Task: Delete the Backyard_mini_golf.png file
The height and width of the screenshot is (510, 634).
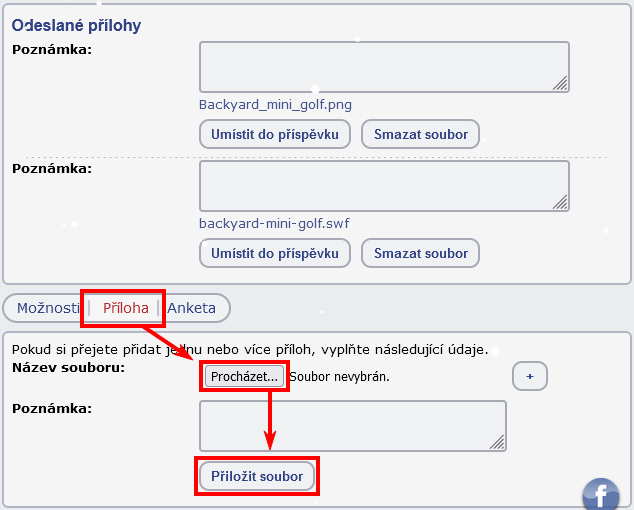Action: pos(421,134)
